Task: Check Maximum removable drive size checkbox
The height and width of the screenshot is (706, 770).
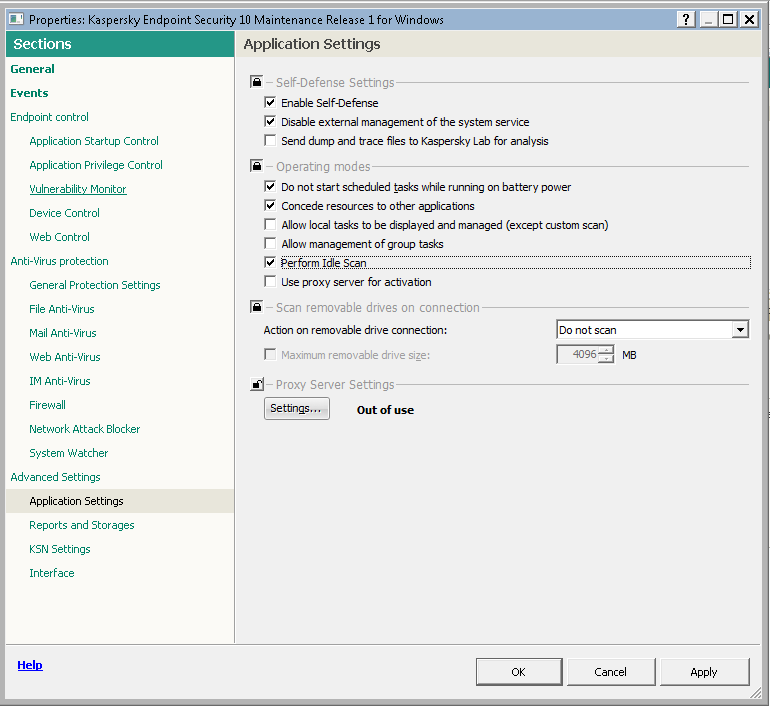Action: click(x=270, y=354)
